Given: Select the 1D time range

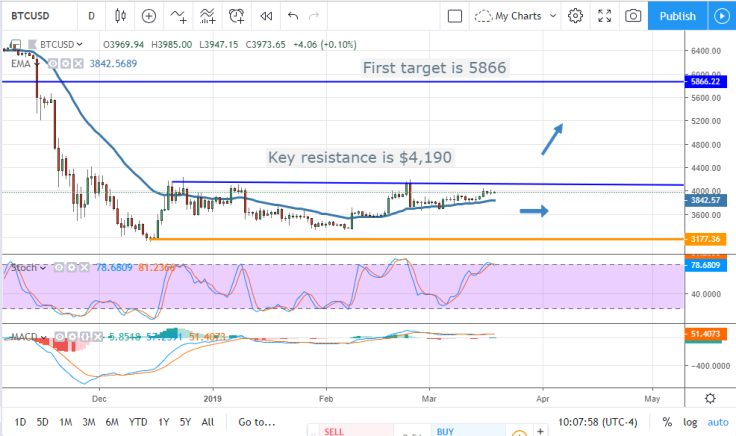Looking at the screenshot, I should coord(20,422).
